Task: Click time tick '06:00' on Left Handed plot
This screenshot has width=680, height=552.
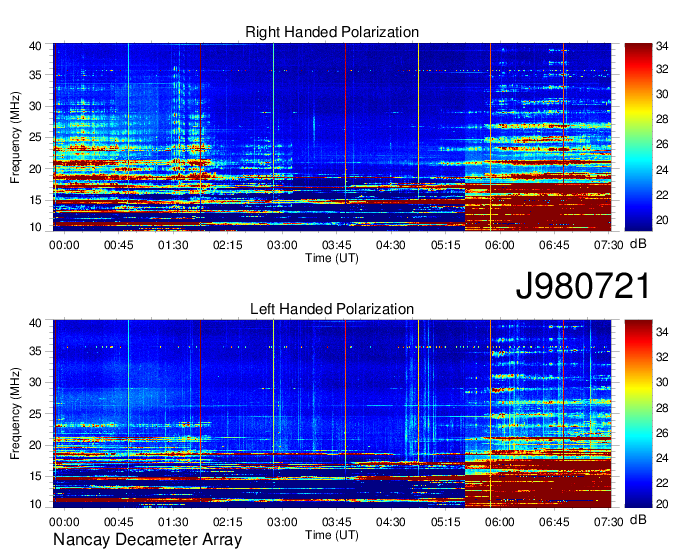Action: coord(500,522)
